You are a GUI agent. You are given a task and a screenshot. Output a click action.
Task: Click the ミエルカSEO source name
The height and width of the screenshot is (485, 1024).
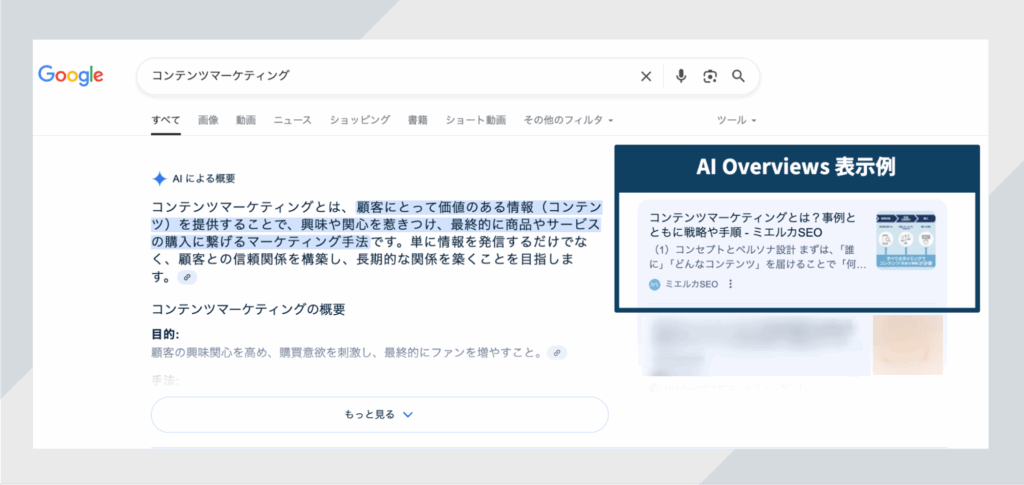pyautogui.click(x=692, y=285)
